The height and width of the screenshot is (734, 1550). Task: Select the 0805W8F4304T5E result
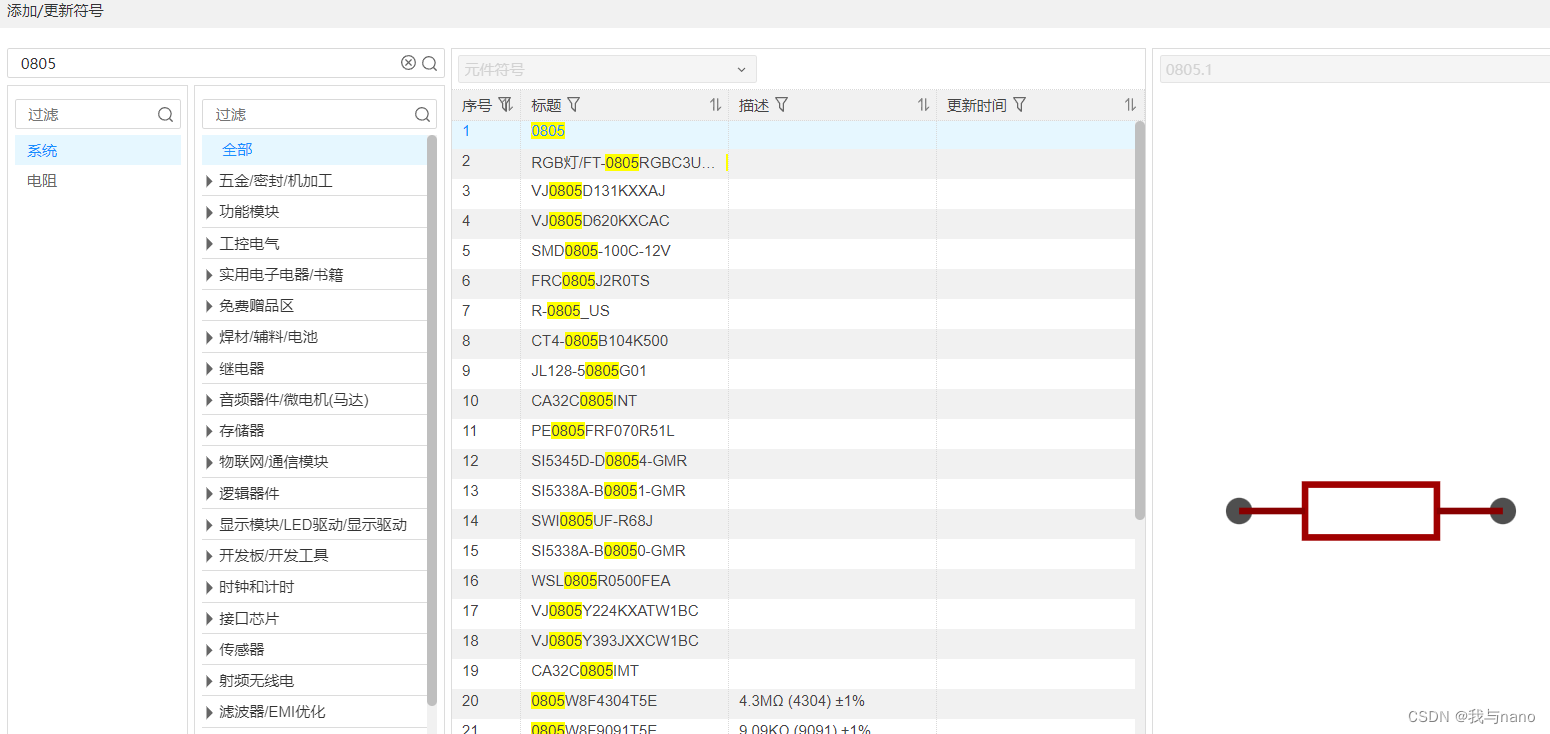point(793,704)
